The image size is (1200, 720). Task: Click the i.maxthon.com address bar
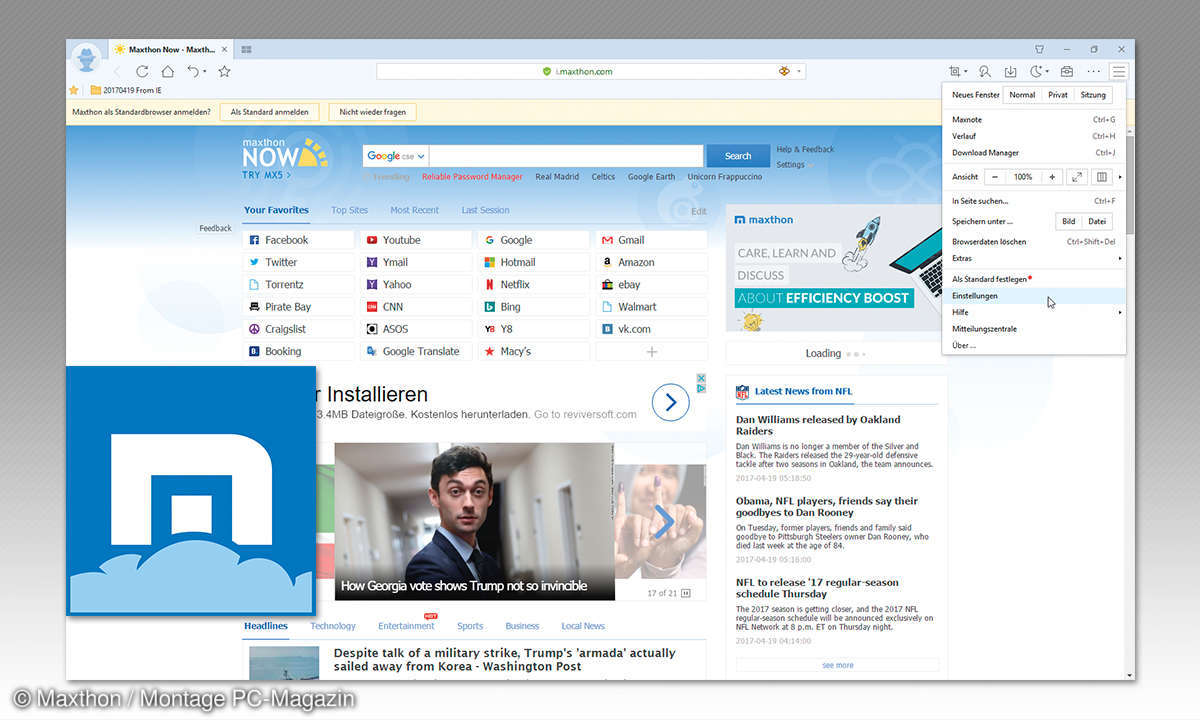pos(590,71)
